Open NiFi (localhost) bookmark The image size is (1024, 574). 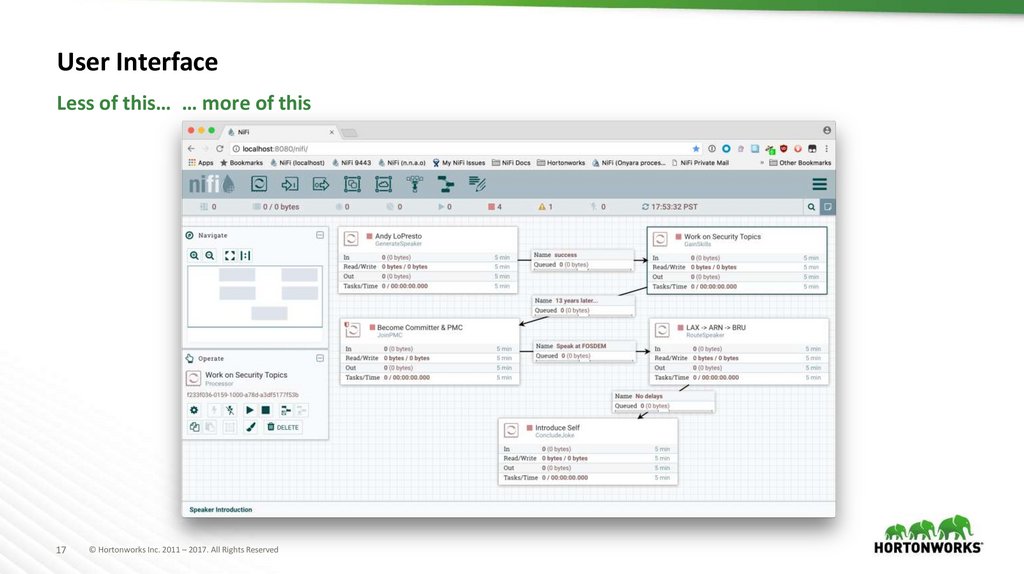click(x=297, y=163)
